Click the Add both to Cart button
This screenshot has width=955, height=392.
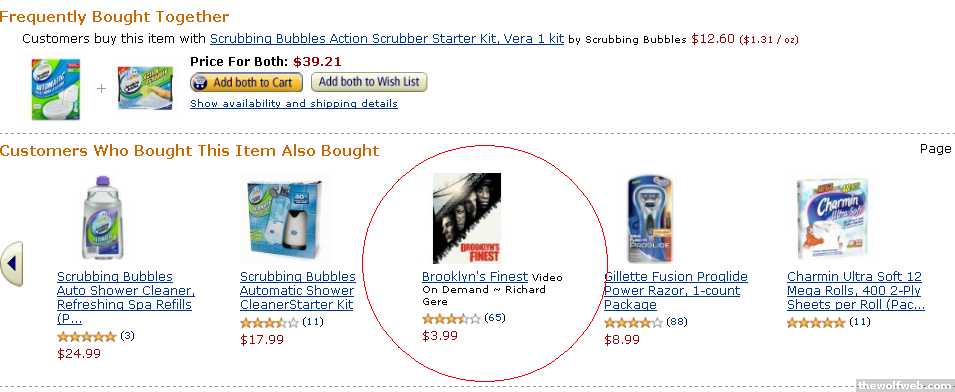tap(246, 82)
